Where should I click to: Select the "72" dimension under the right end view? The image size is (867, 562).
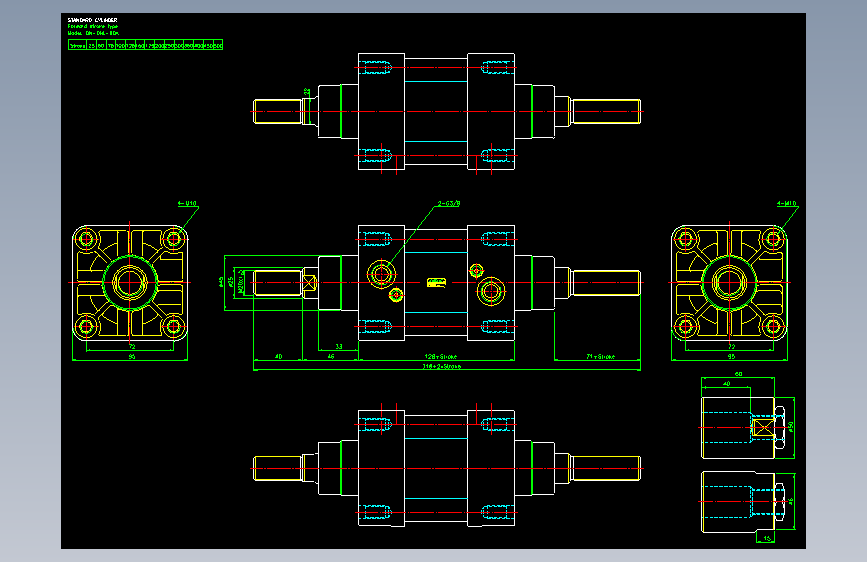tap(731, 347)
